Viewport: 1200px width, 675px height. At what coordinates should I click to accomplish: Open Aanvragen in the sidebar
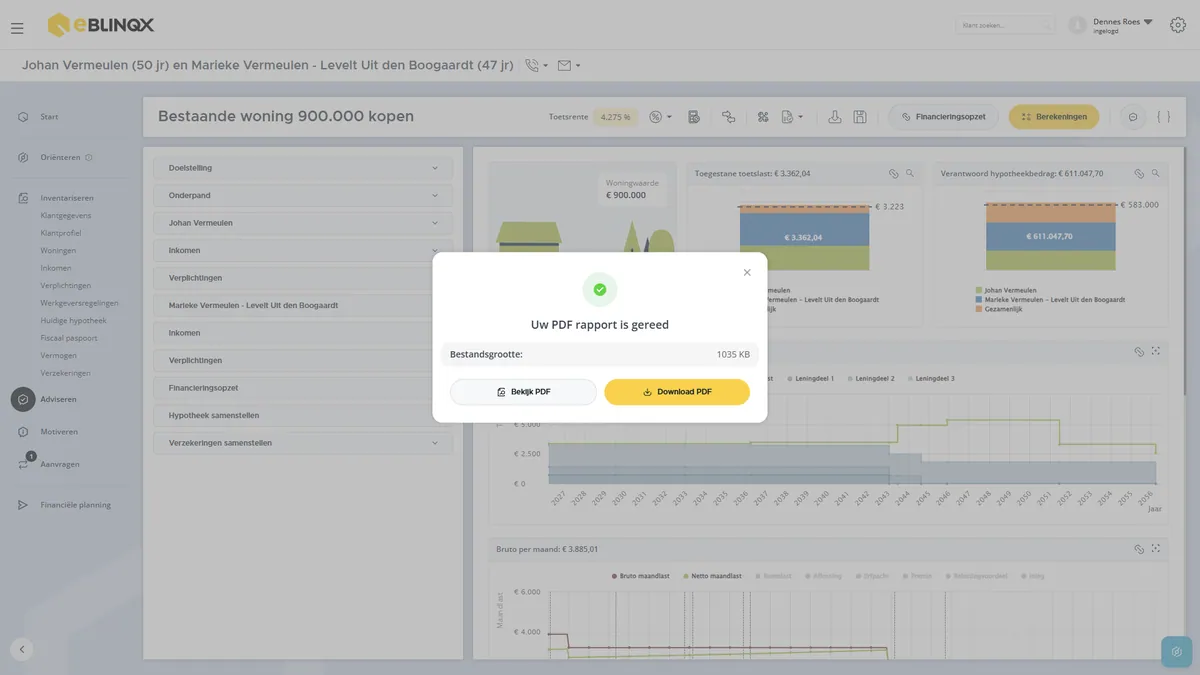click(x=60, y=464)
